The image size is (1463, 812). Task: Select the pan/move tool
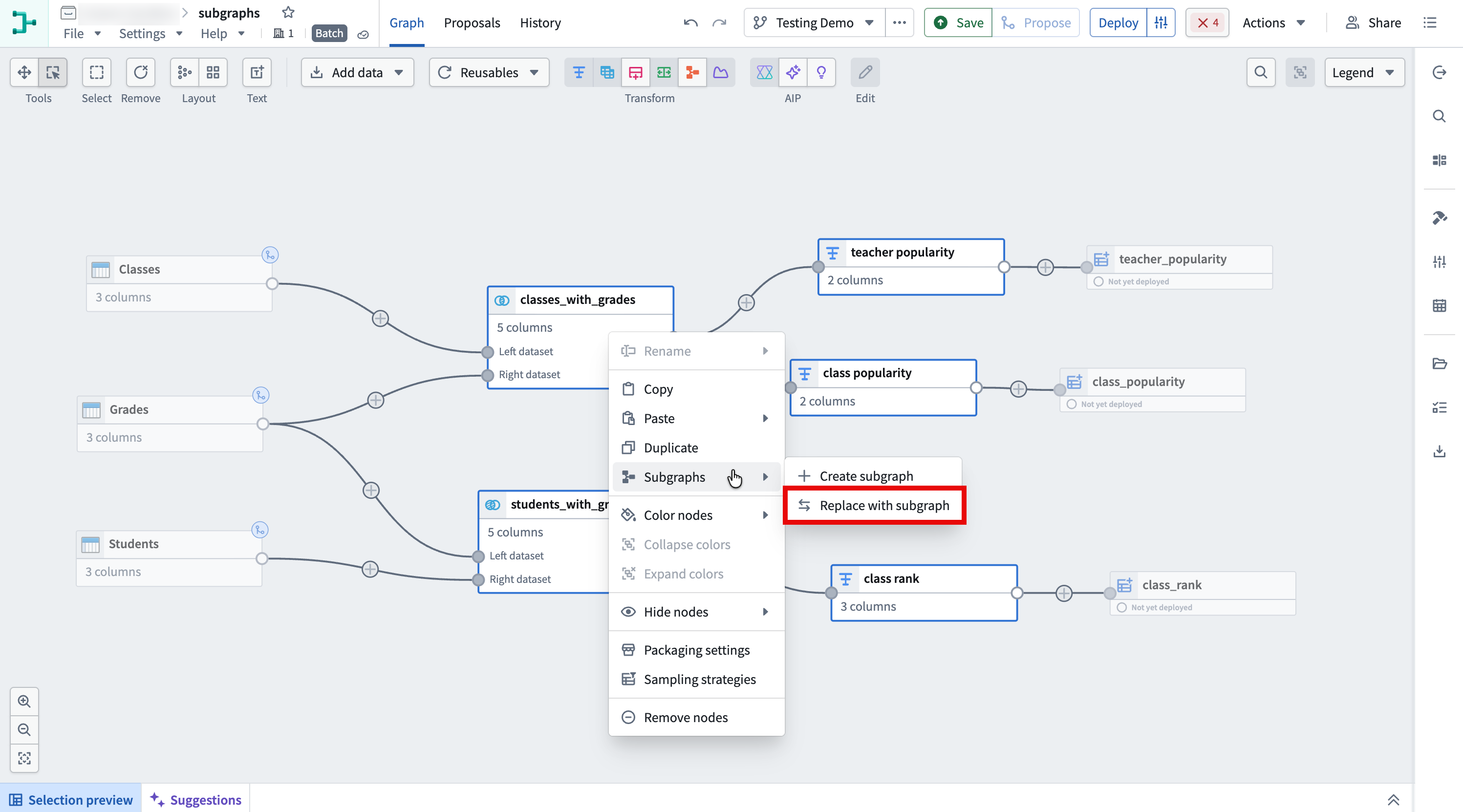pos(24,72)
